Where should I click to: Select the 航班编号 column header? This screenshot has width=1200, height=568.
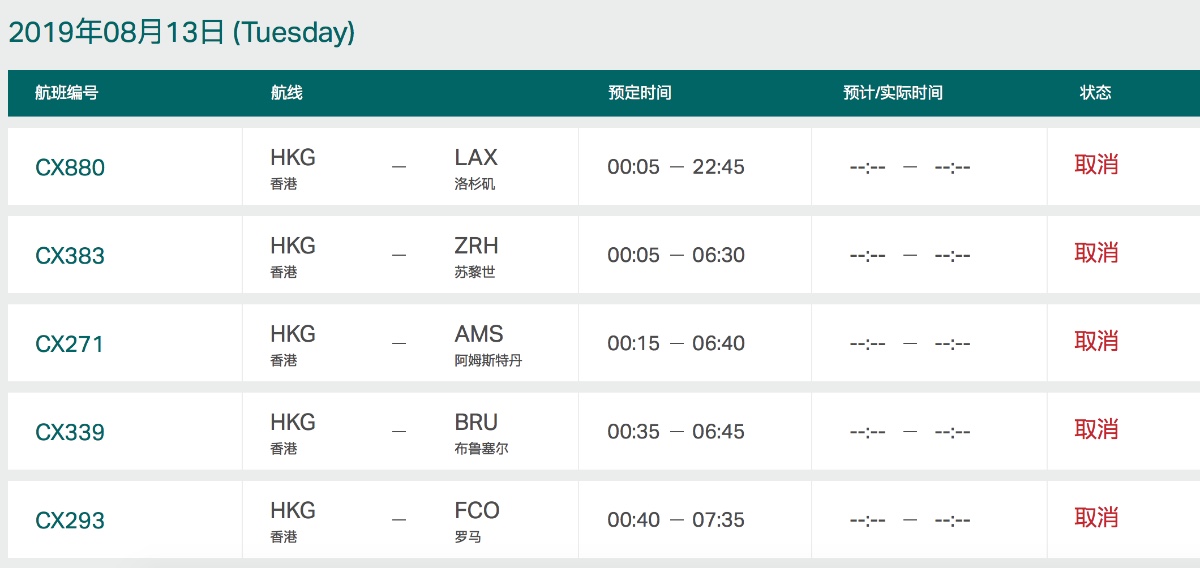point(67,93)
